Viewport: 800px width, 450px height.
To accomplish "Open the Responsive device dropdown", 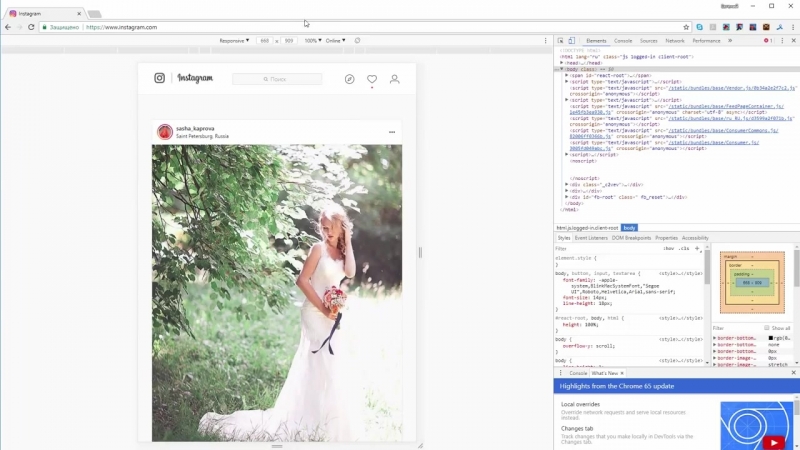I will pyautogui.click(x=234, y=40).
